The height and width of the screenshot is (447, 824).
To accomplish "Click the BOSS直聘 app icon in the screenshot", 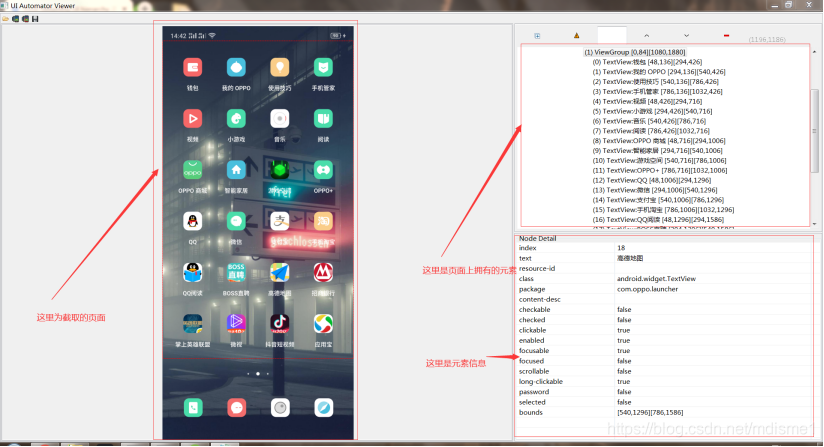I will (236, 273).
